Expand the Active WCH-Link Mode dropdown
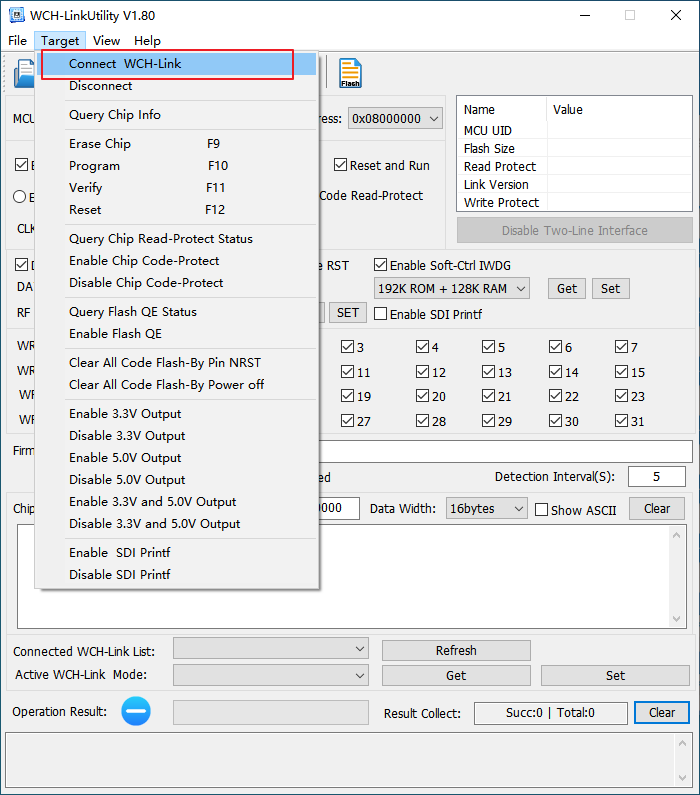The image size is (700, 795). coord(271,675)
